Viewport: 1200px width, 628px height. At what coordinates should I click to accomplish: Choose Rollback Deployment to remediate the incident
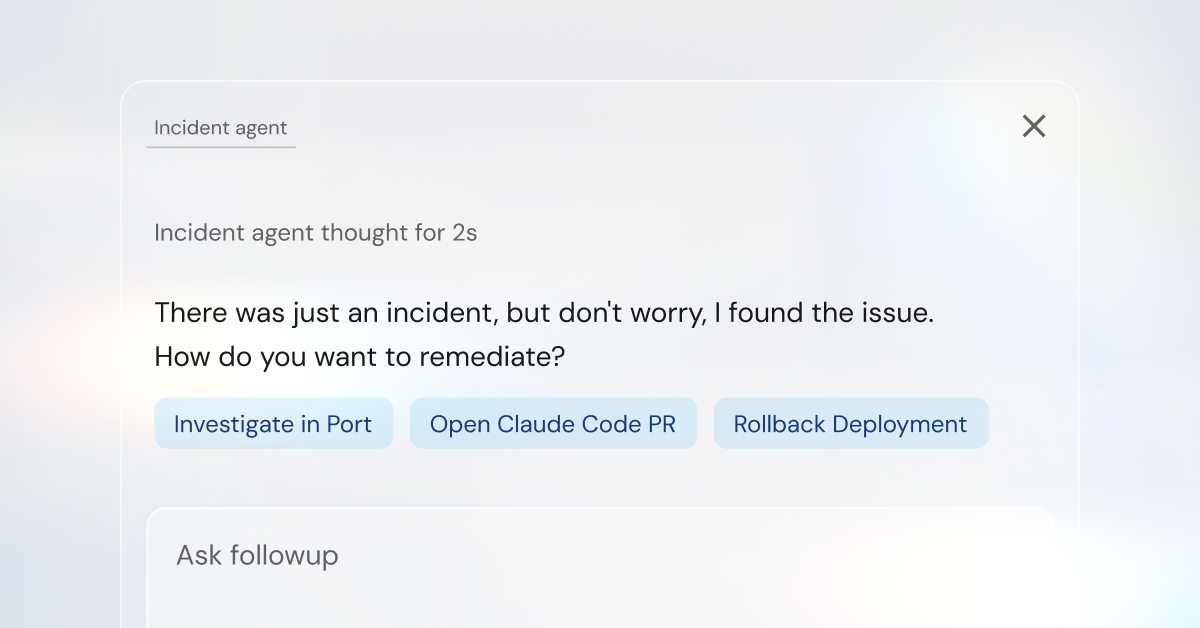coord(851,423)
